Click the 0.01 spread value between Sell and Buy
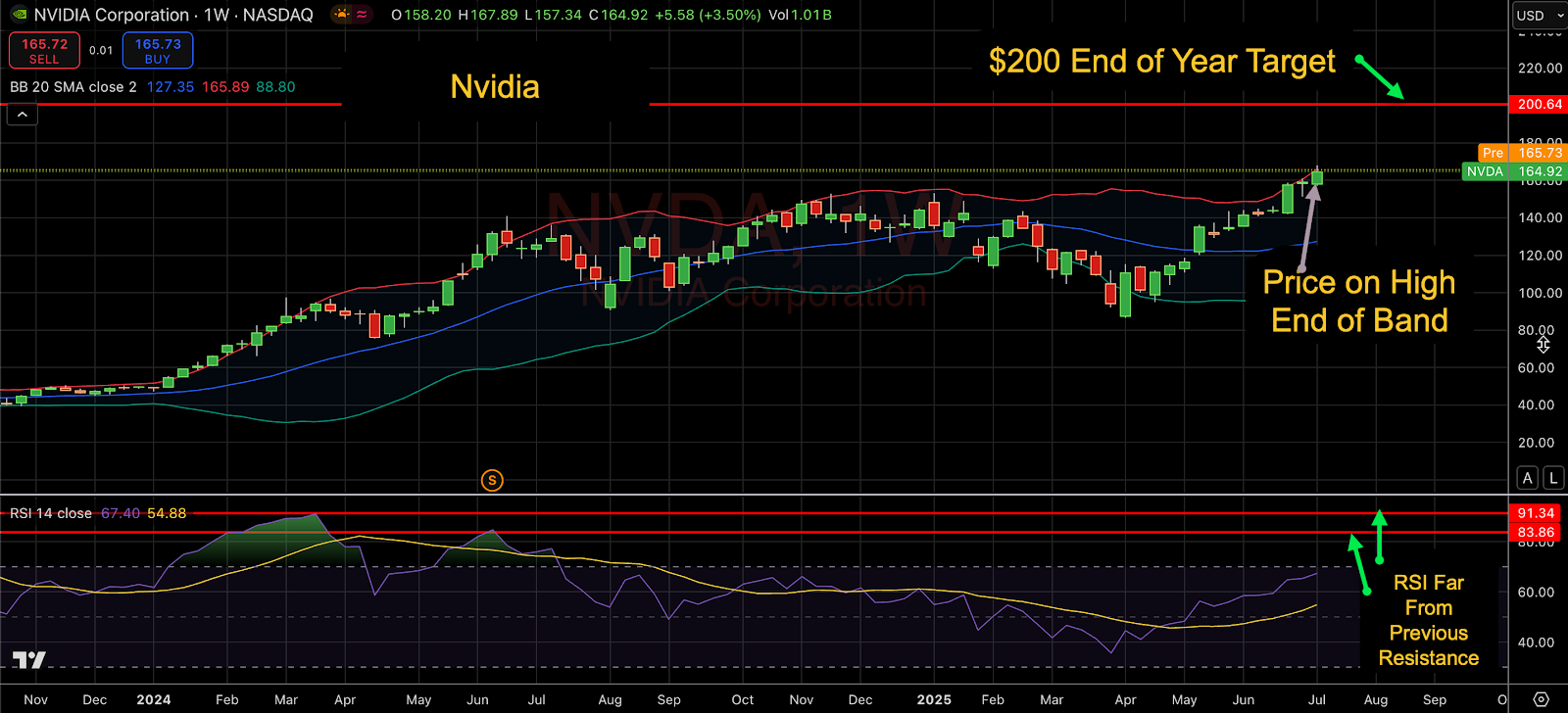This screenshot has height=713, width=1568. coord(101,51)
